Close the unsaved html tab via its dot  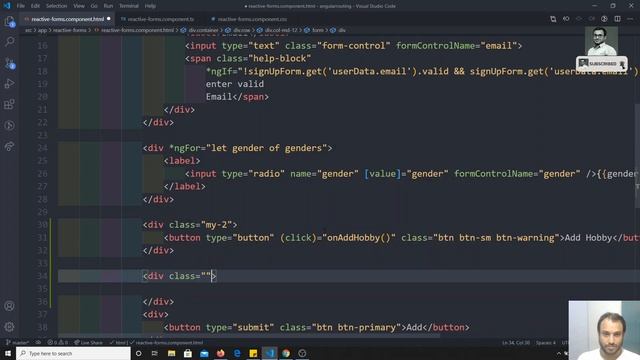pyautogui.click(x=109, y=19)
